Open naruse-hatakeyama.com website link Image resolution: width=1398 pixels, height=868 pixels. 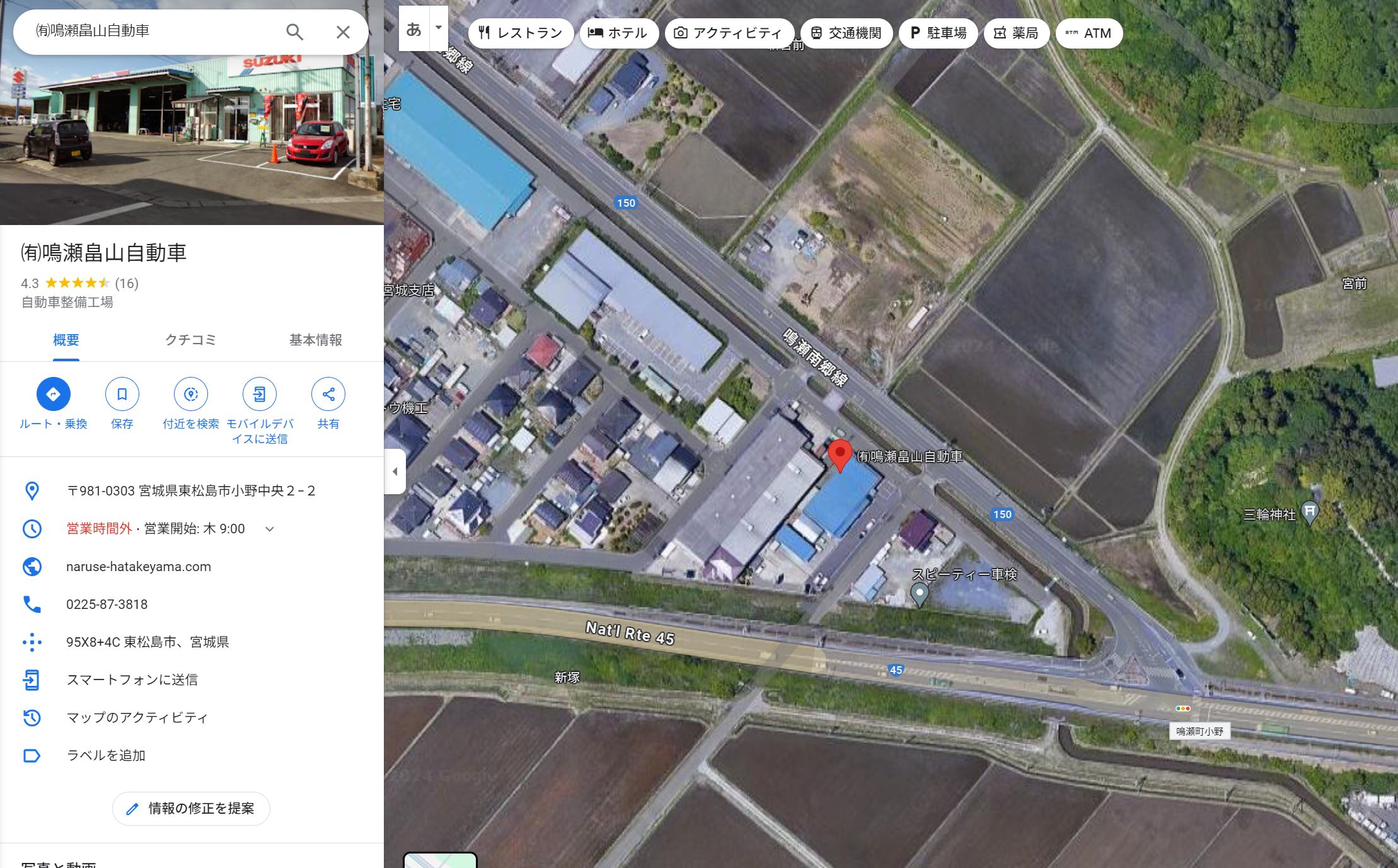coord(139,567)
